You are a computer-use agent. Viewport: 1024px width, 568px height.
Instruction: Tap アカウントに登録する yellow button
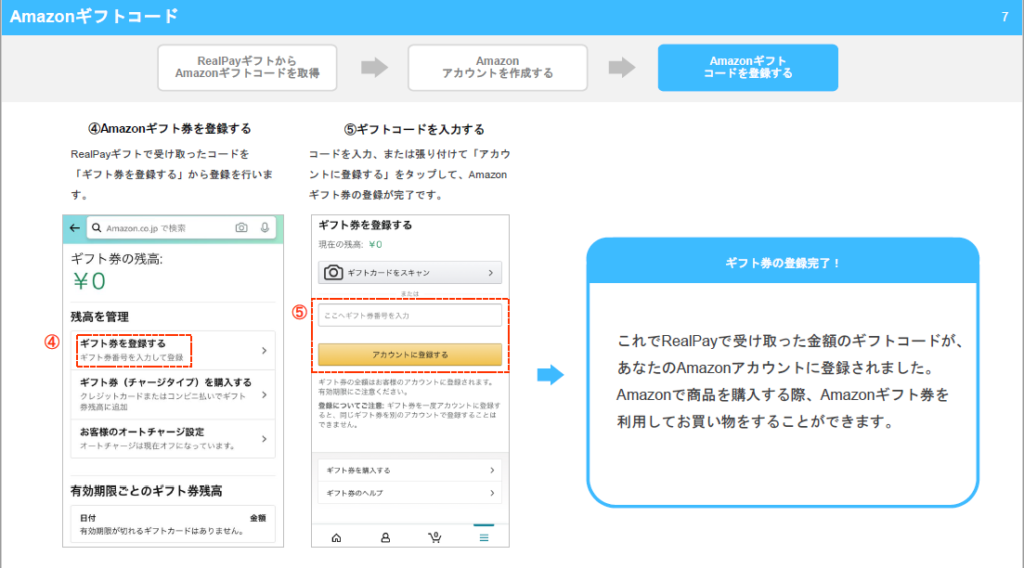410,355
